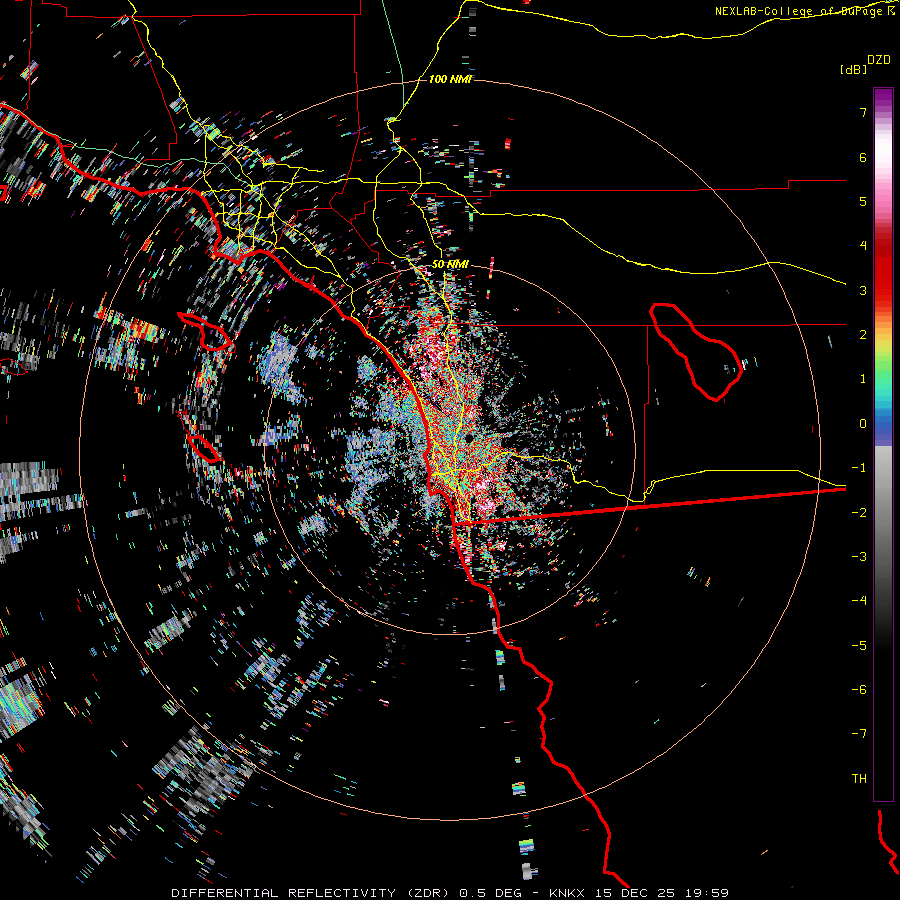
Task: Select the "5" value on the scale
Action: coord(863,201)
